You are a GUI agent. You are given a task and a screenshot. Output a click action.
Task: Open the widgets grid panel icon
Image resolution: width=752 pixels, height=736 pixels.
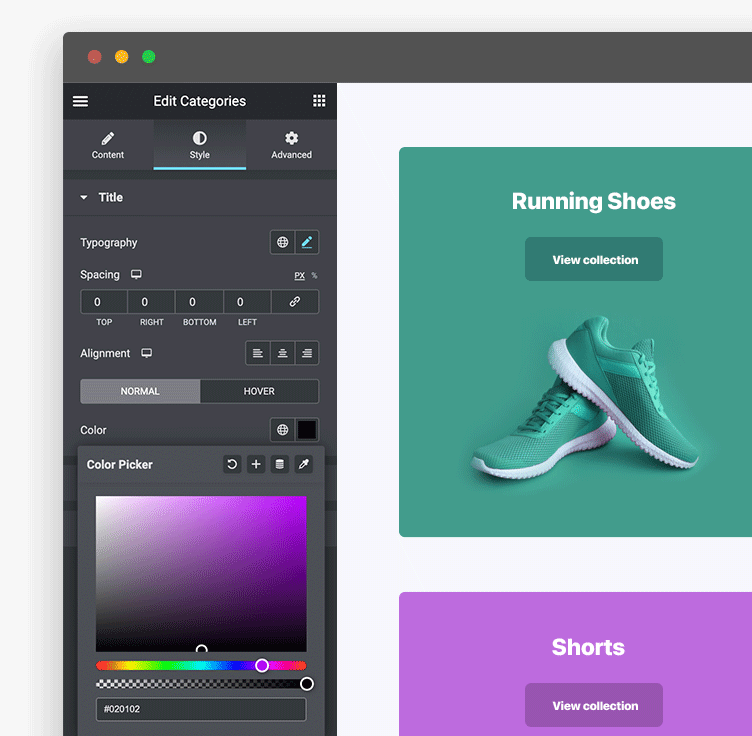[x=319, y=101]
